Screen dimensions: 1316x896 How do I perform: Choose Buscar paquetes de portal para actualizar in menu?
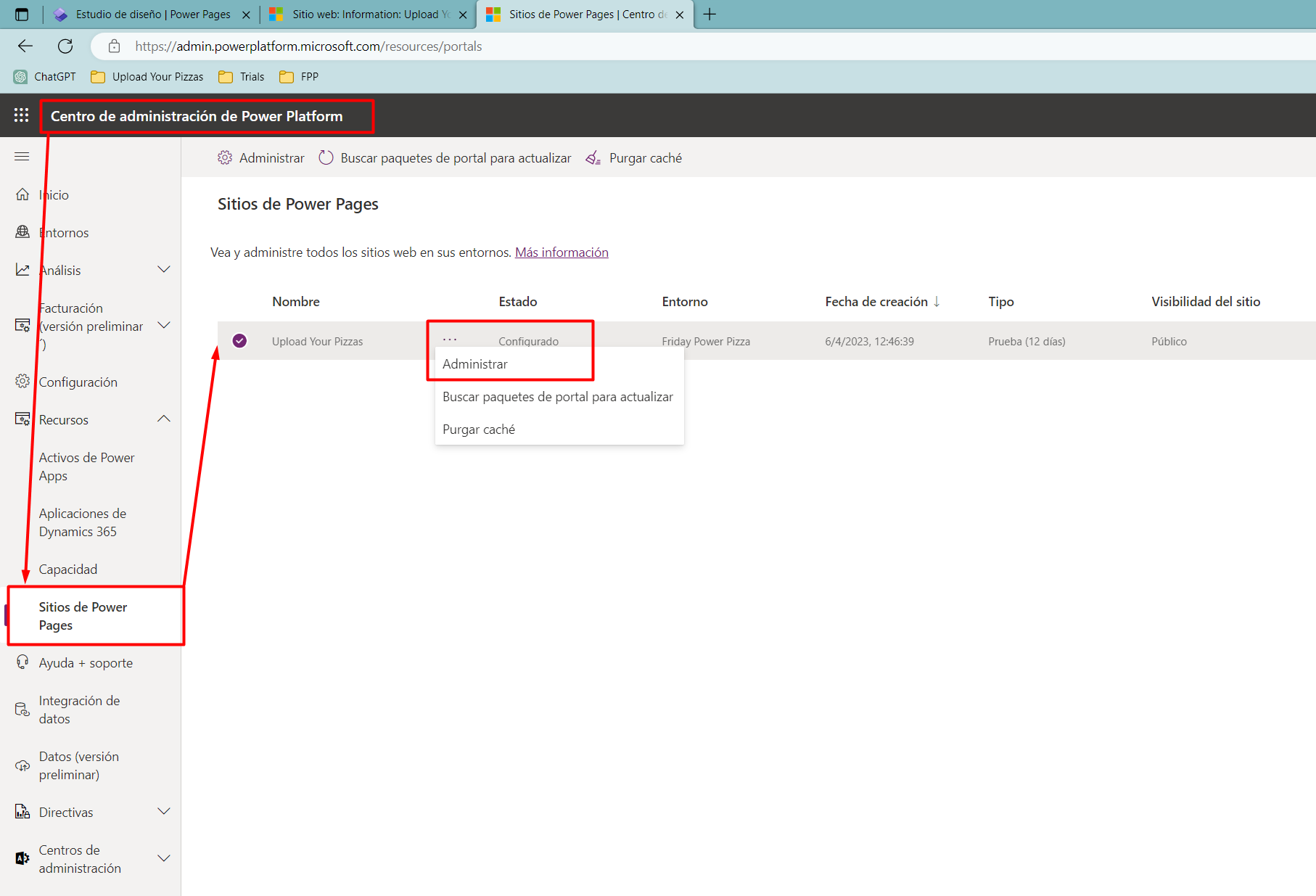pyautogui.click(x=559, y=397)
